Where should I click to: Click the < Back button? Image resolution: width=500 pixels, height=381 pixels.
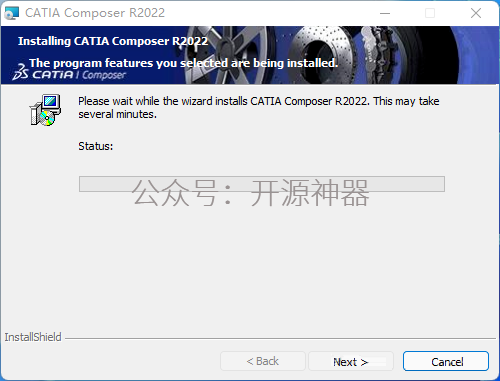click(x=263, y=361)
